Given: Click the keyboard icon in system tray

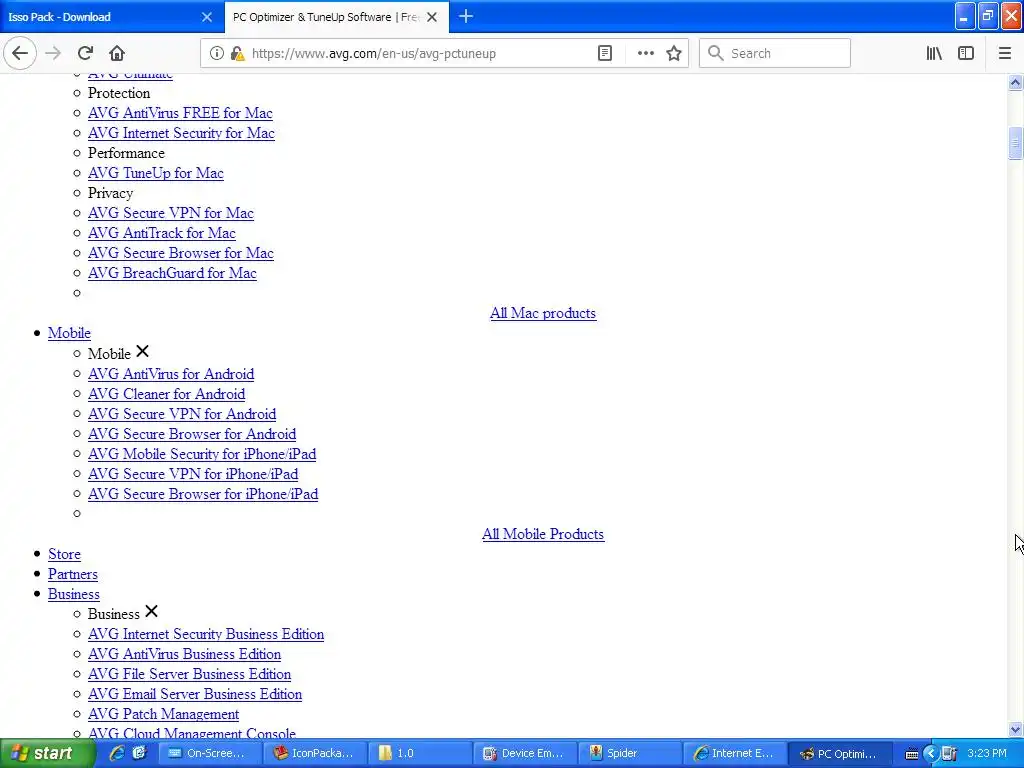Looking at the screenshot, I should pos(912,754).
